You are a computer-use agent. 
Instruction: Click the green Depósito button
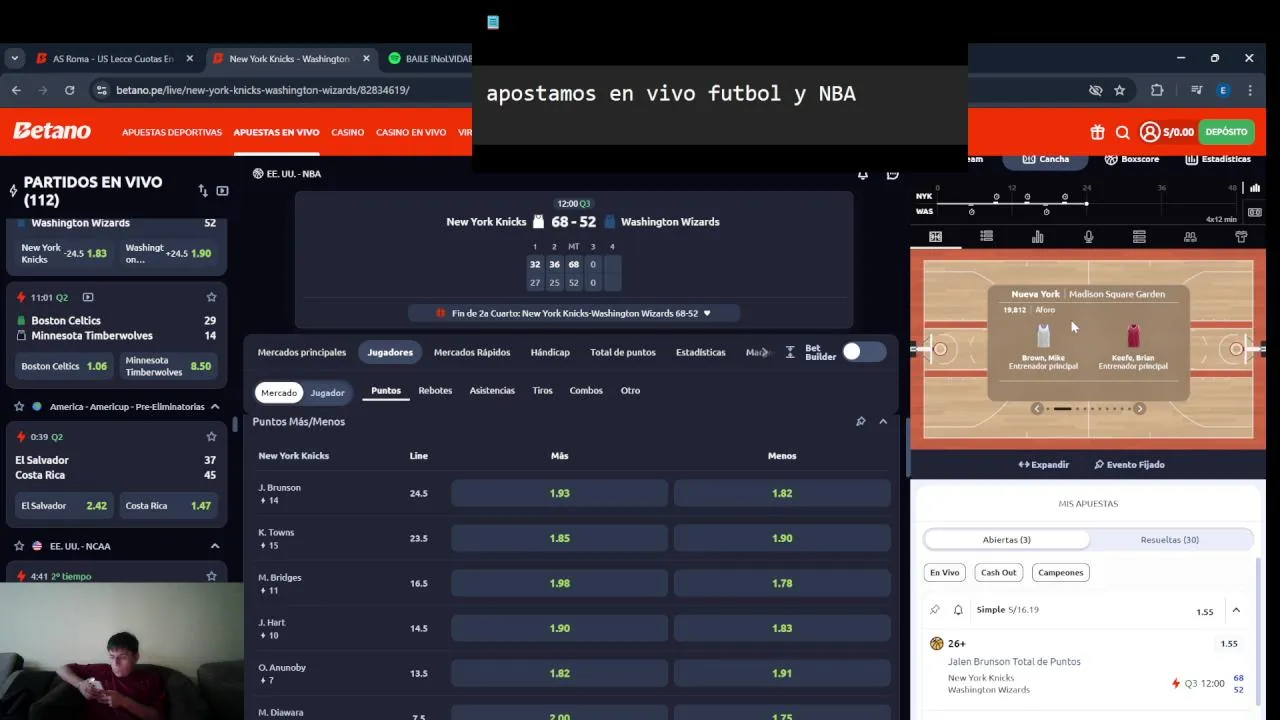pyautogui.click(x=1226, y=132)
